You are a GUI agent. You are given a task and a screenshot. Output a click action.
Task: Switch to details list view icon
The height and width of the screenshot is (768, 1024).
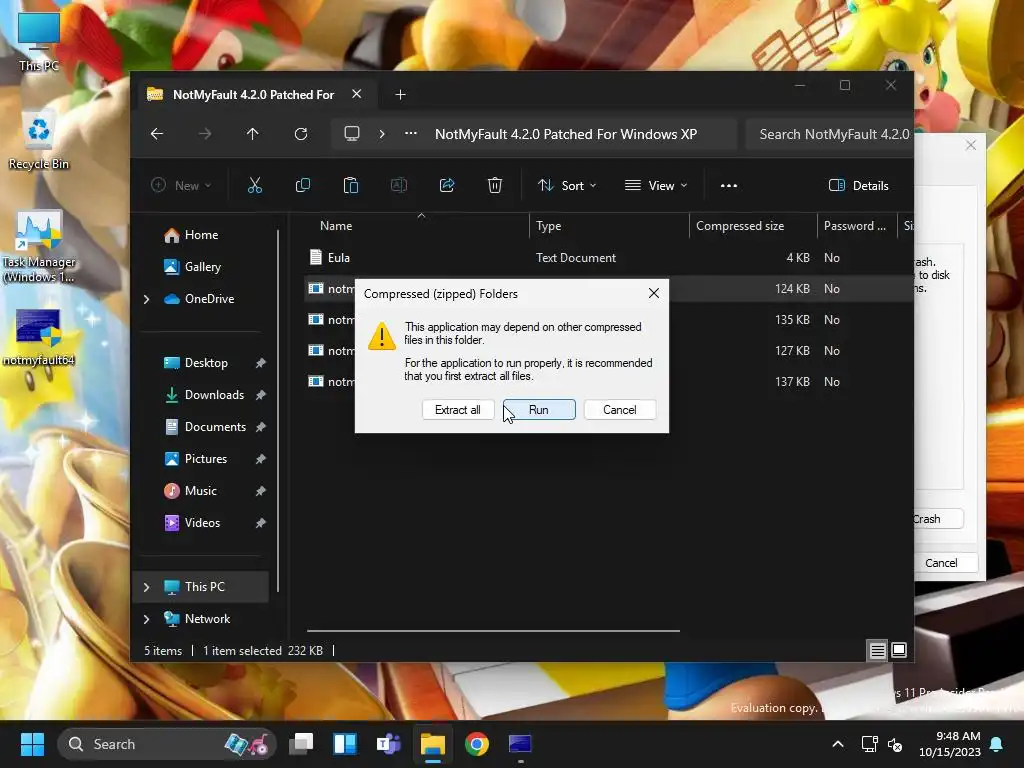877,650
